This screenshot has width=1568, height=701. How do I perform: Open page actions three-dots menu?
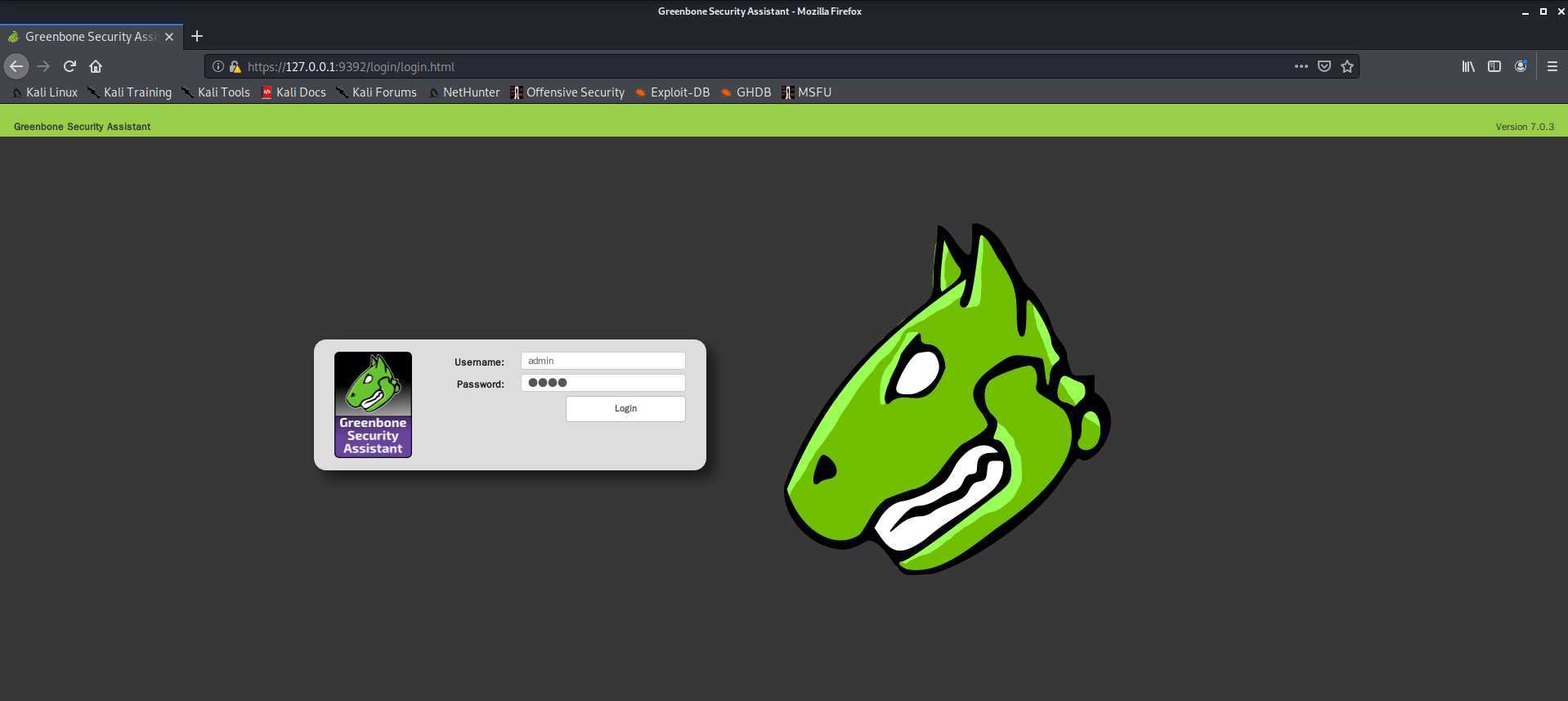click(1301, 66)
